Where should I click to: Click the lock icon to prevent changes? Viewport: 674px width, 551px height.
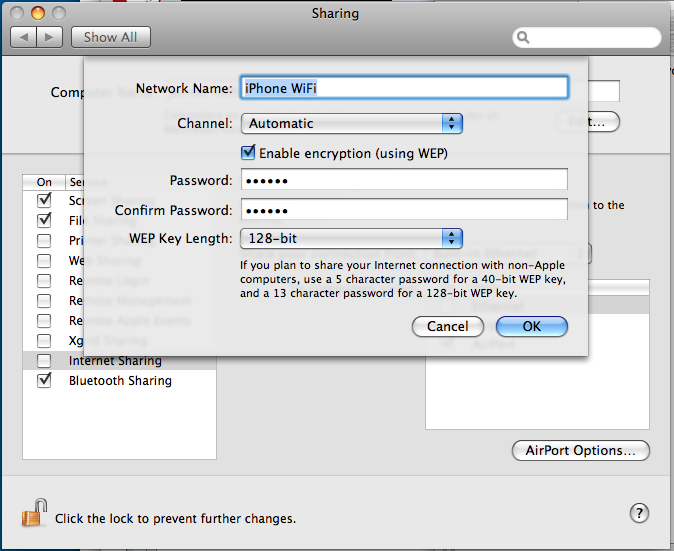[x=34, y=513]
